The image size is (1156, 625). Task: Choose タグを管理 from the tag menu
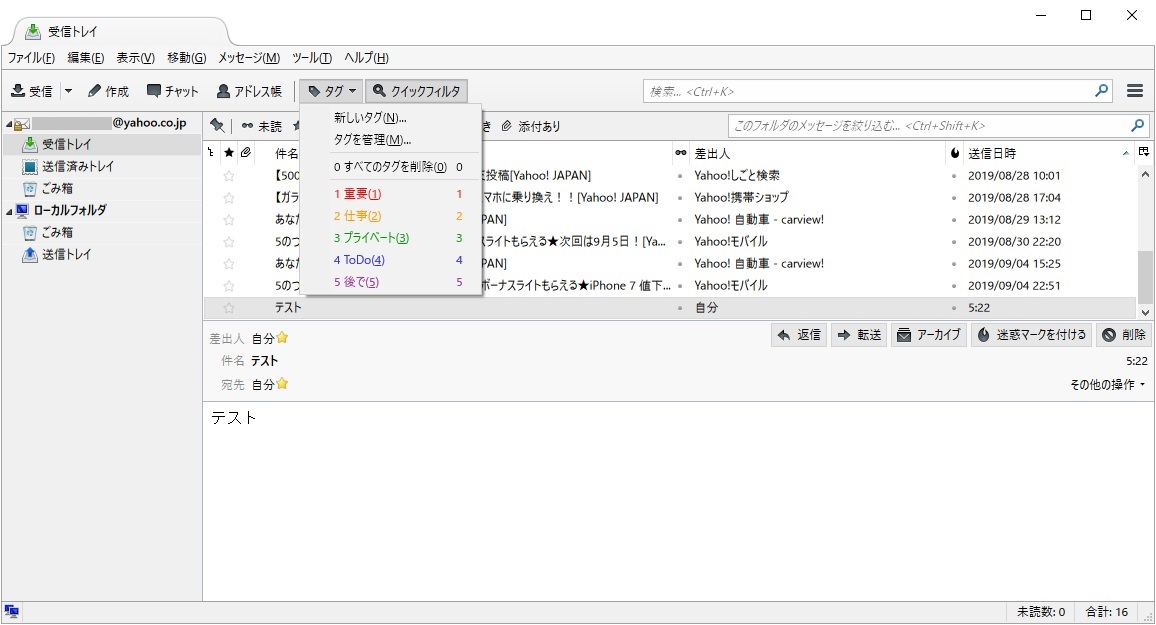tap(372, 140)
